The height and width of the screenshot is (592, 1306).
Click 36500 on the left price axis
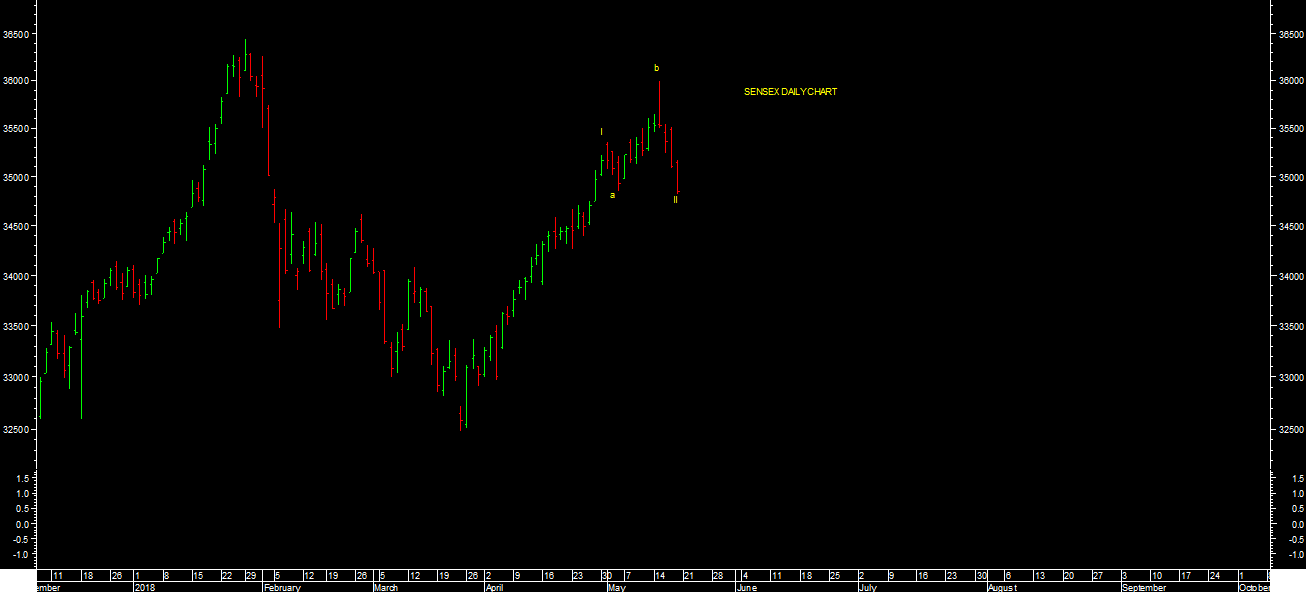16,34
